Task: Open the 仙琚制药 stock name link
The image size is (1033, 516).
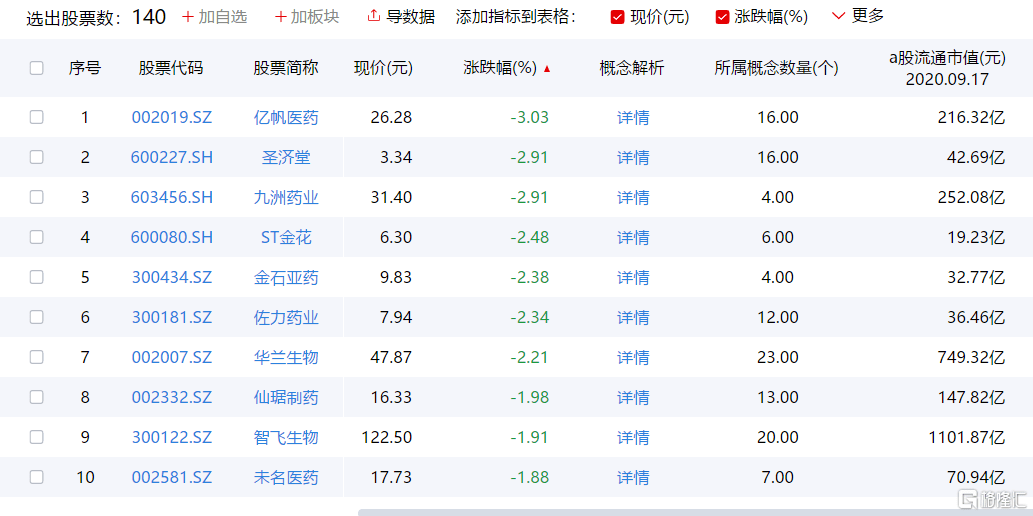Action: coord(286,397)
